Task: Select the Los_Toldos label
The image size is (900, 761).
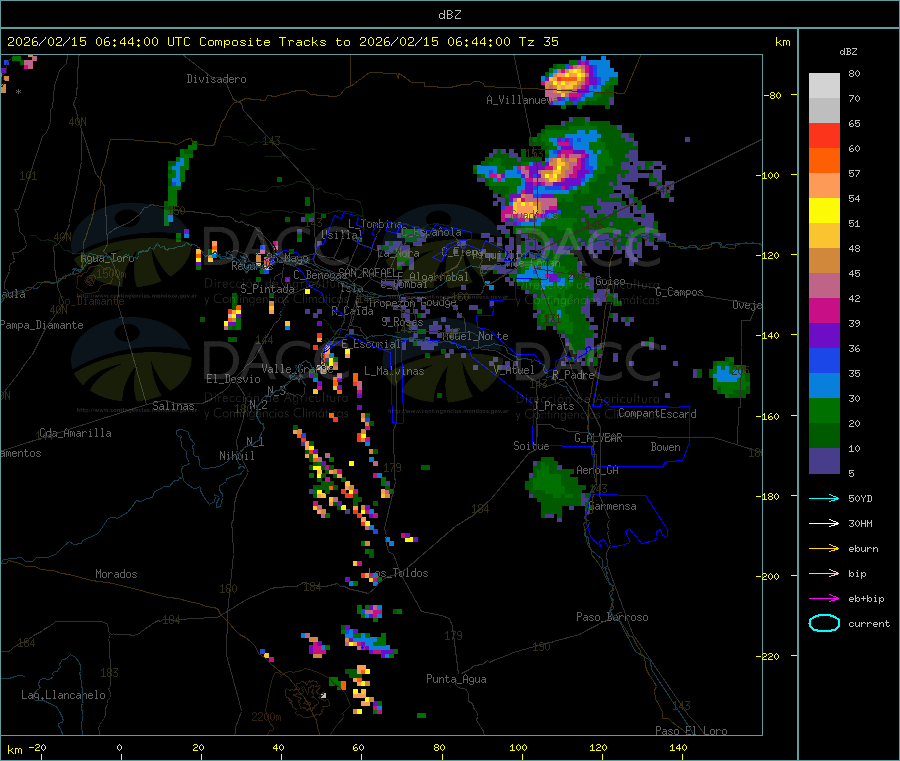Action: 398,573
